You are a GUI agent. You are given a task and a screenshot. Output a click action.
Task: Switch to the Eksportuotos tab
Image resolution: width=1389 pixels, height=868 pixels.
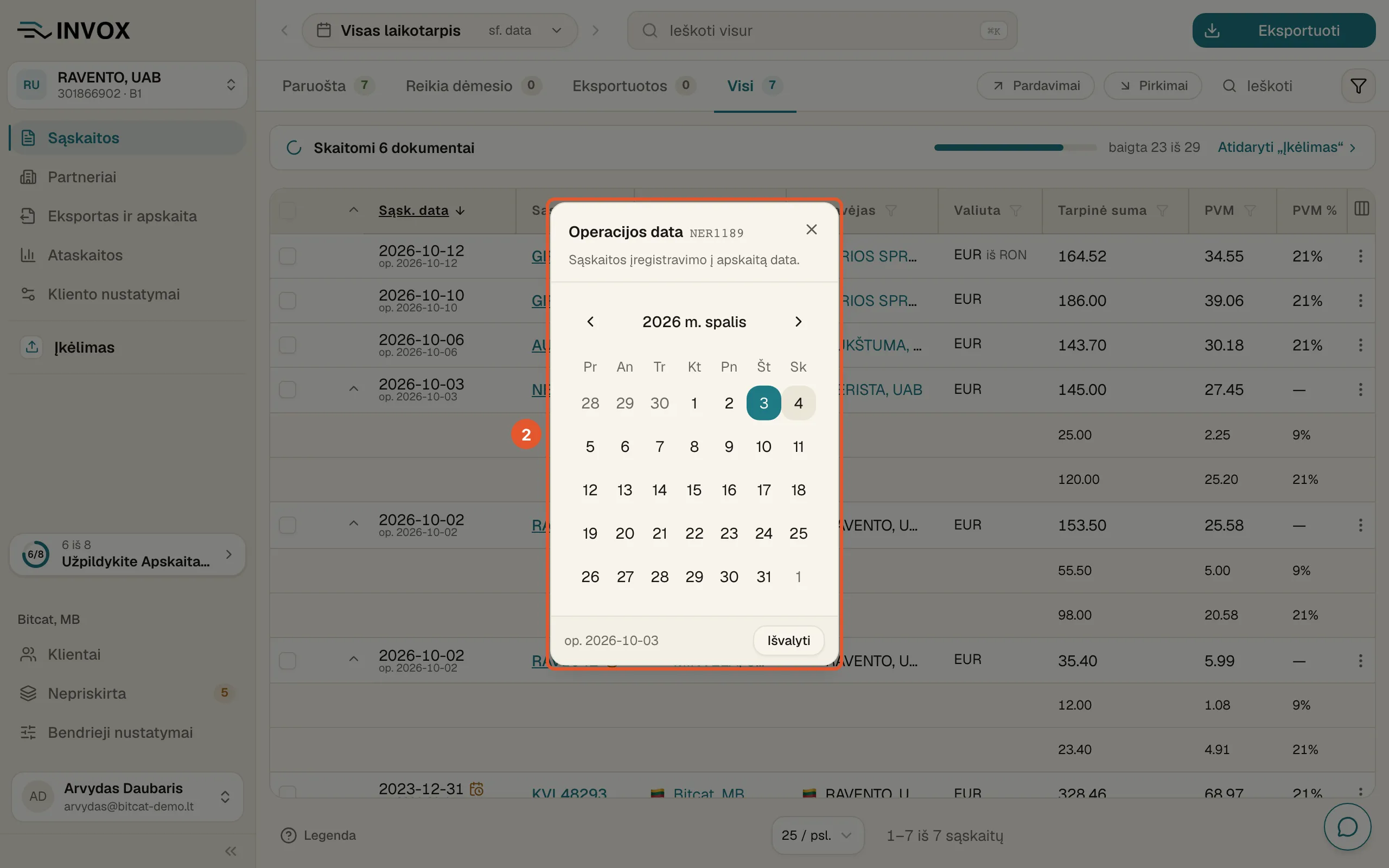(x=634, y=86)
